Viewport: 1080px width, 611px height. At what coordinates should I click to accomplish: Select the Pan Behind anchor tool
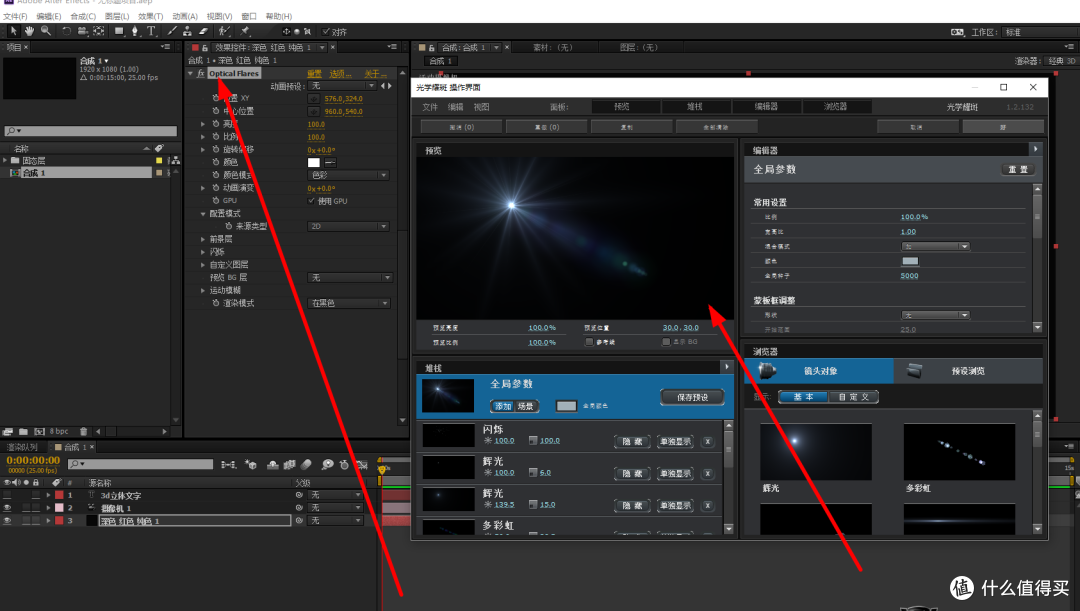coord(99,31)
